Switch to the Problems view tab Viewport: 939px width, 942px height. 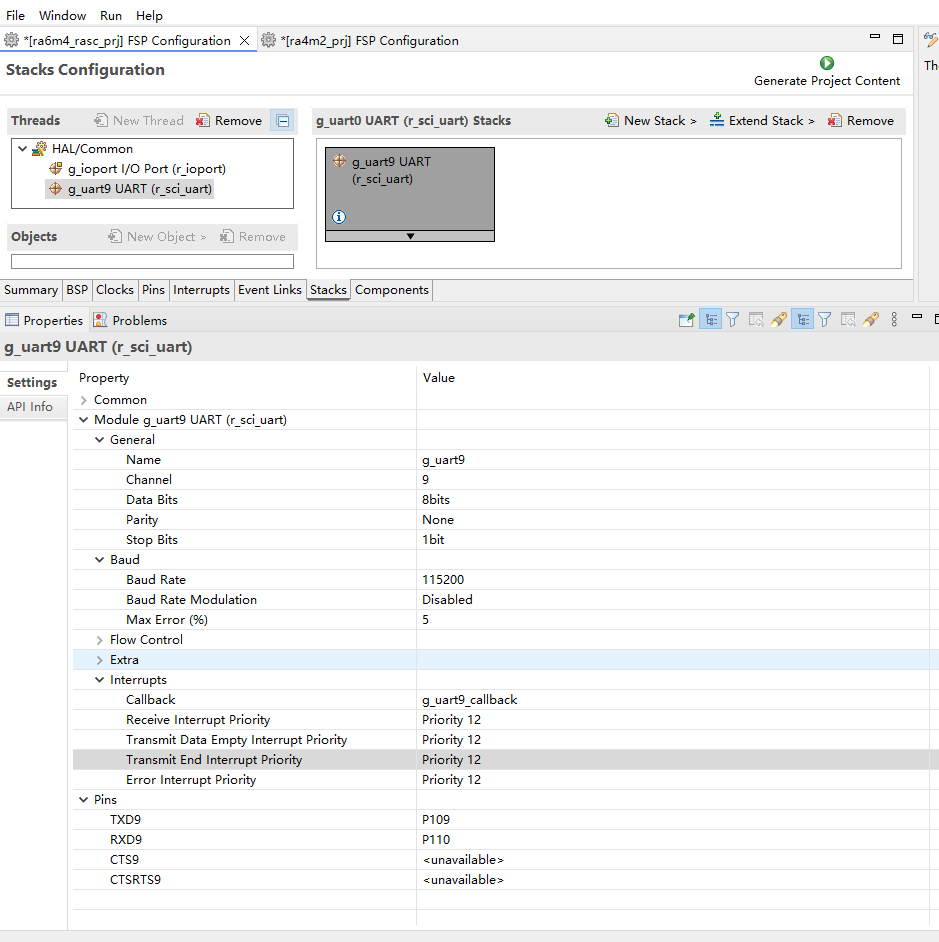click(131, 320)
